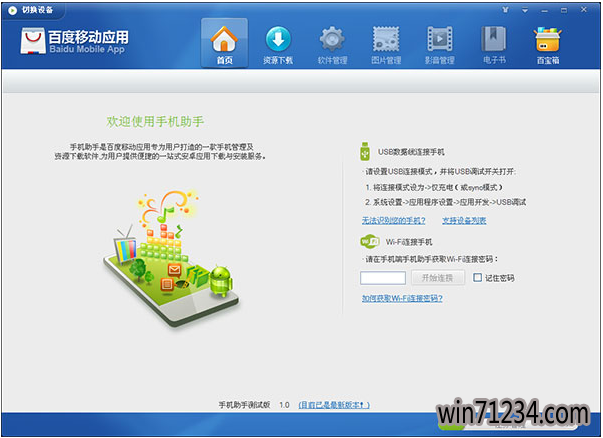
Task: Click the 开始连接 button
Action: pyautogui.click(x=438, y=278)
